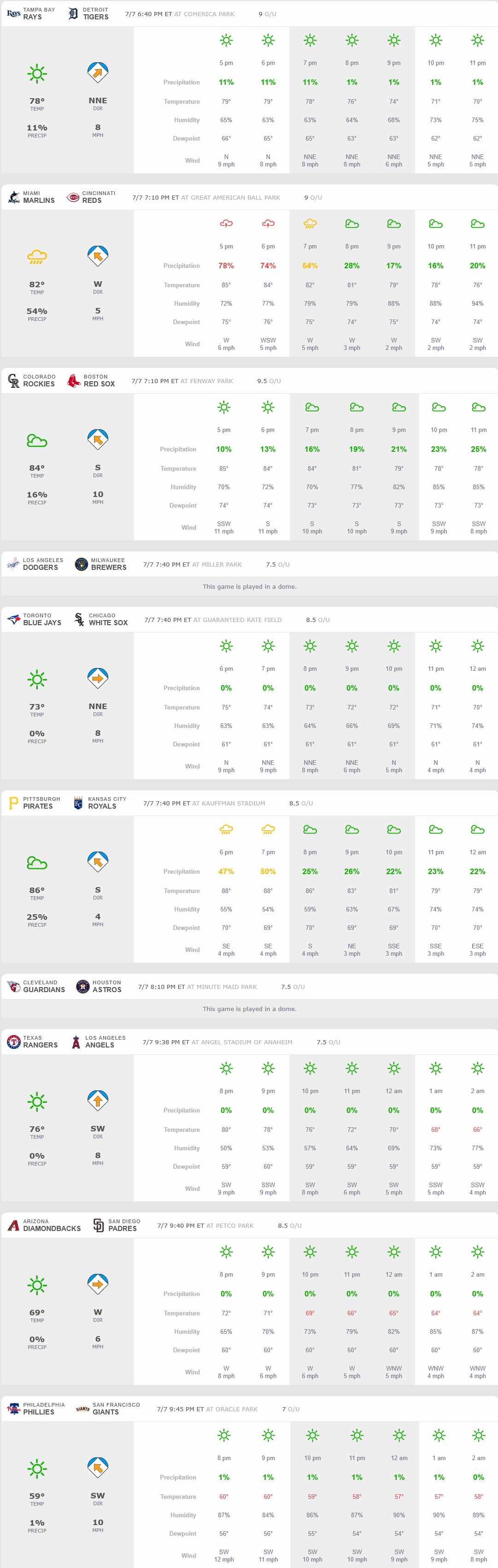Click the Boston Red Sox team logo

74,381
